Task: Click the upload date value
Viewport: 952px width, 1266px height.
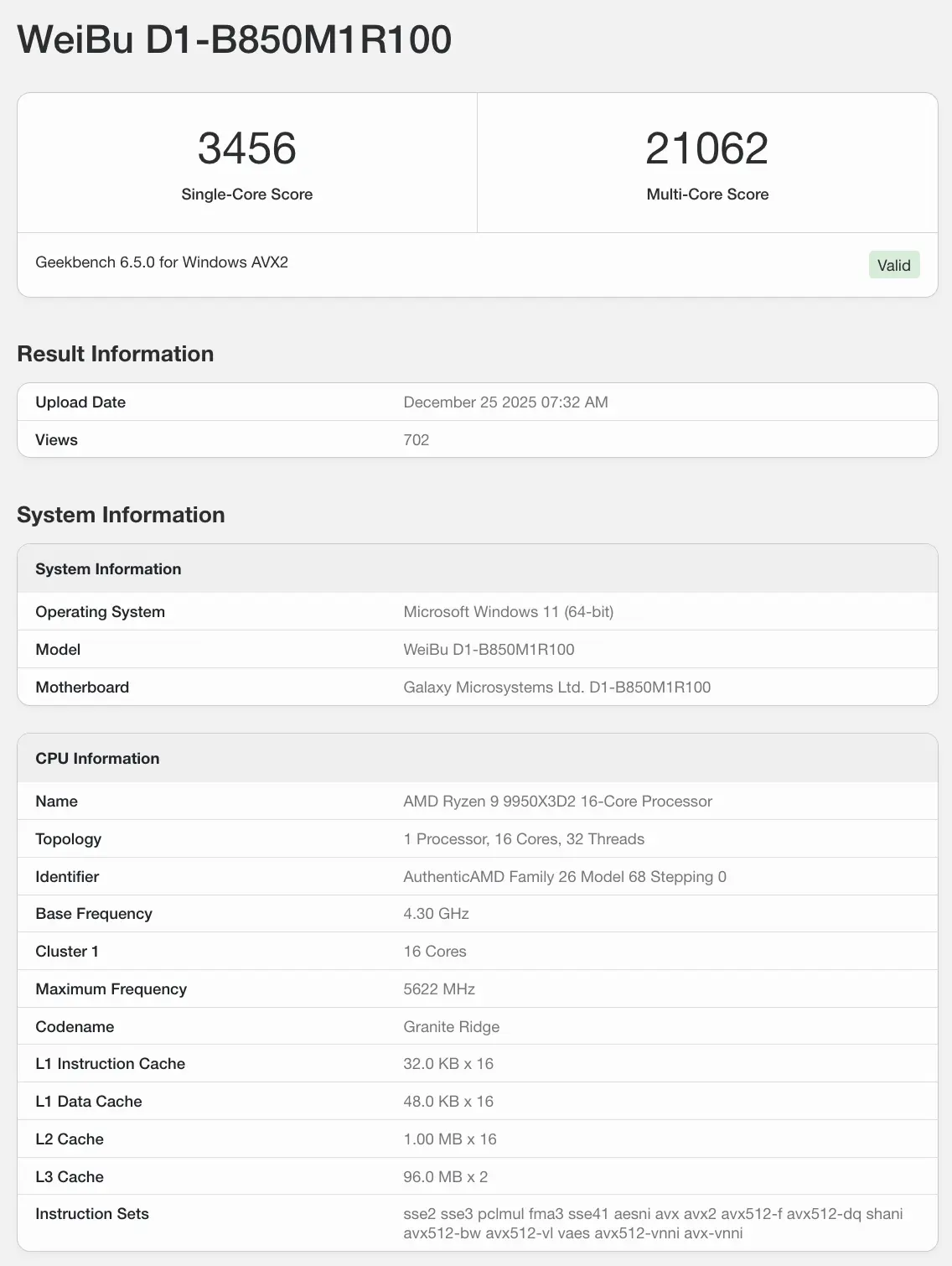Action: click(505, 402)
